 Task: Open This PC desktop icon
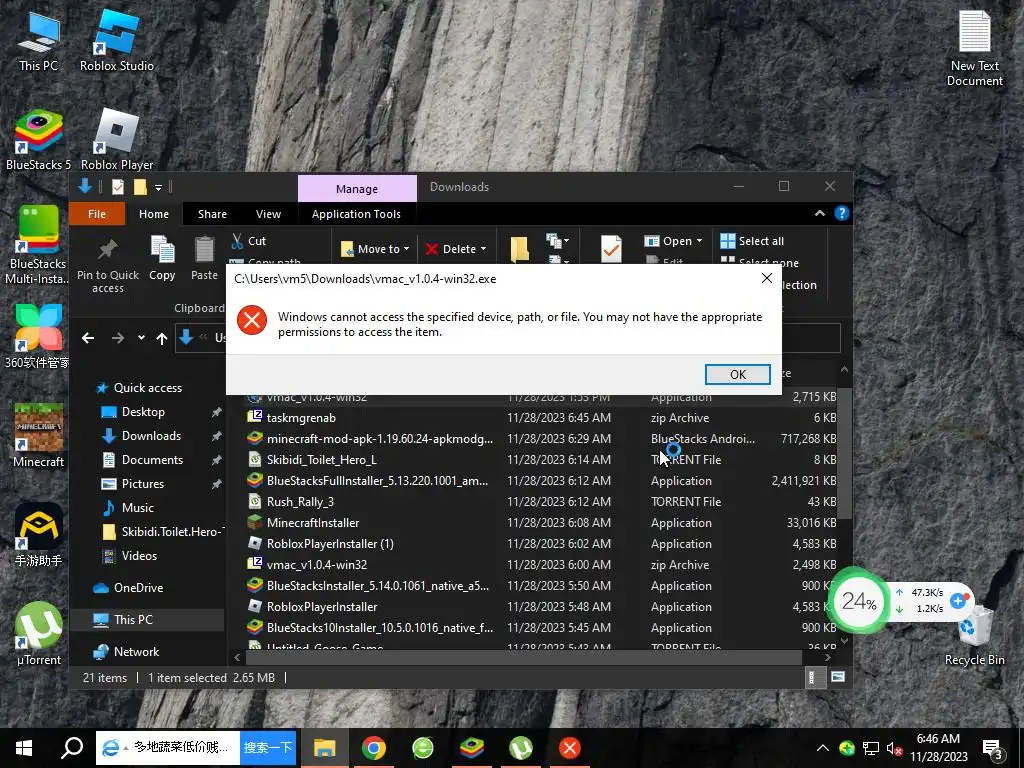tap(38, 40)
